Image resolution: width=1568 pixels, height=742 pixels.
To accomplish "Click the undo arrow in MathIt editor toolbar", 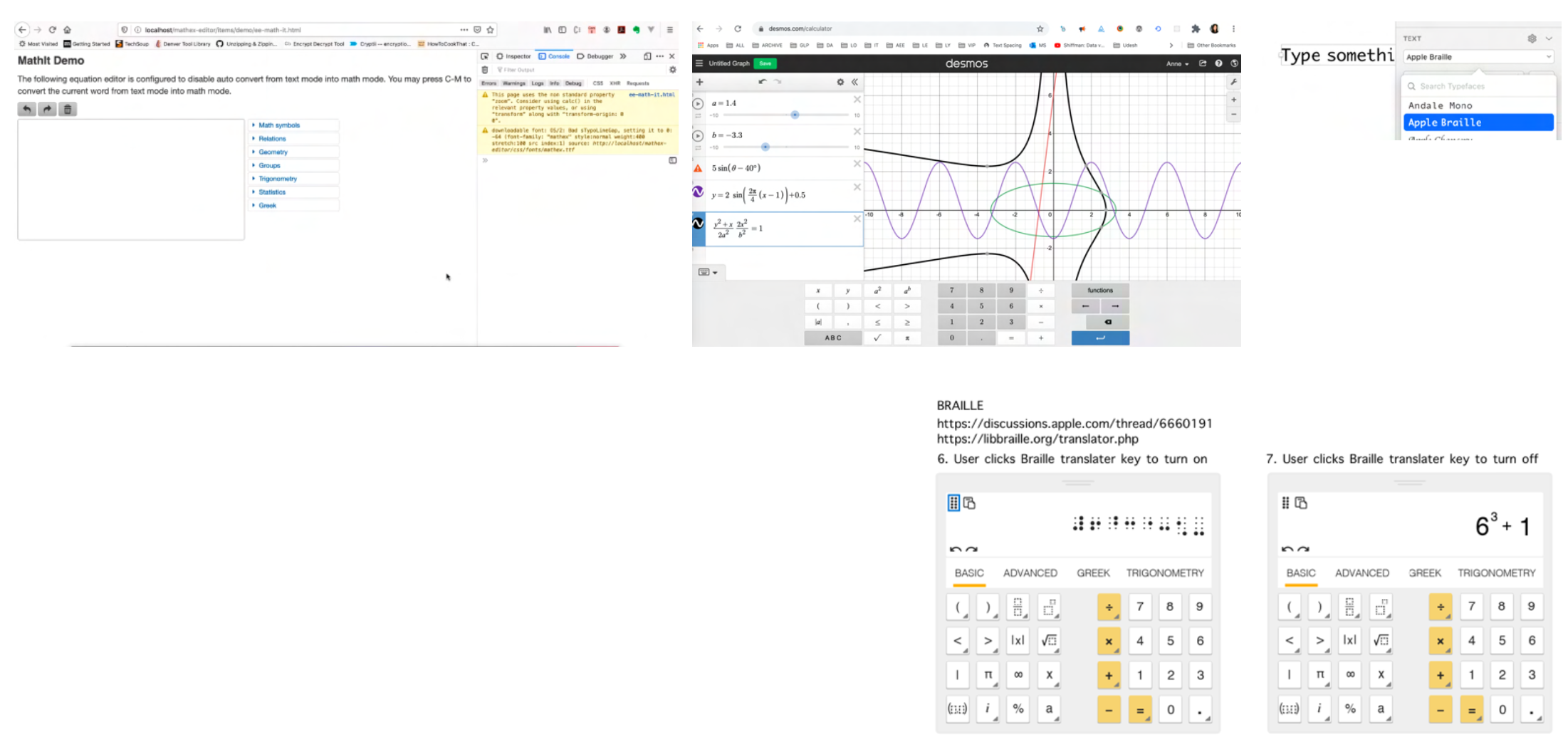I will [x=26, y=109].
